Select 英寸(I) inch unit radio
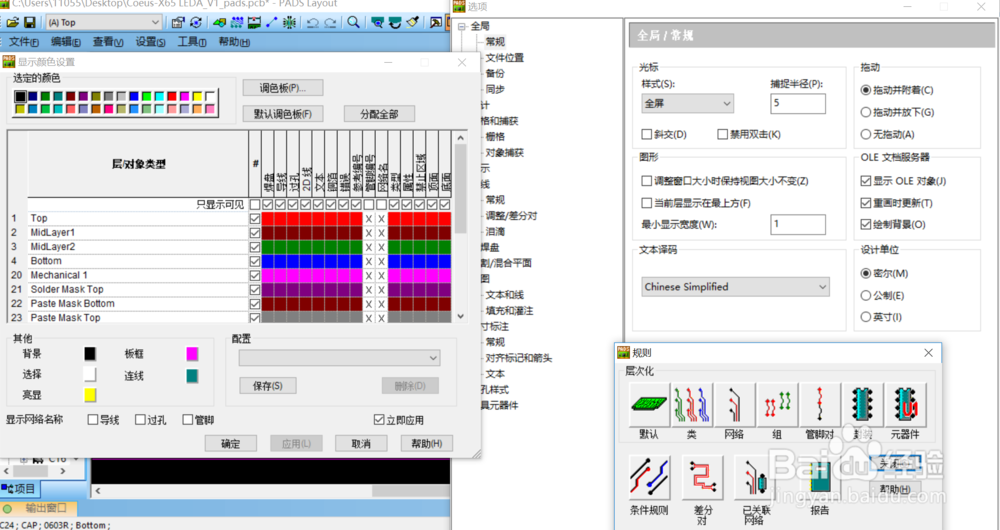This screenshot has width=1000, height=530. [x=865, y=317]
